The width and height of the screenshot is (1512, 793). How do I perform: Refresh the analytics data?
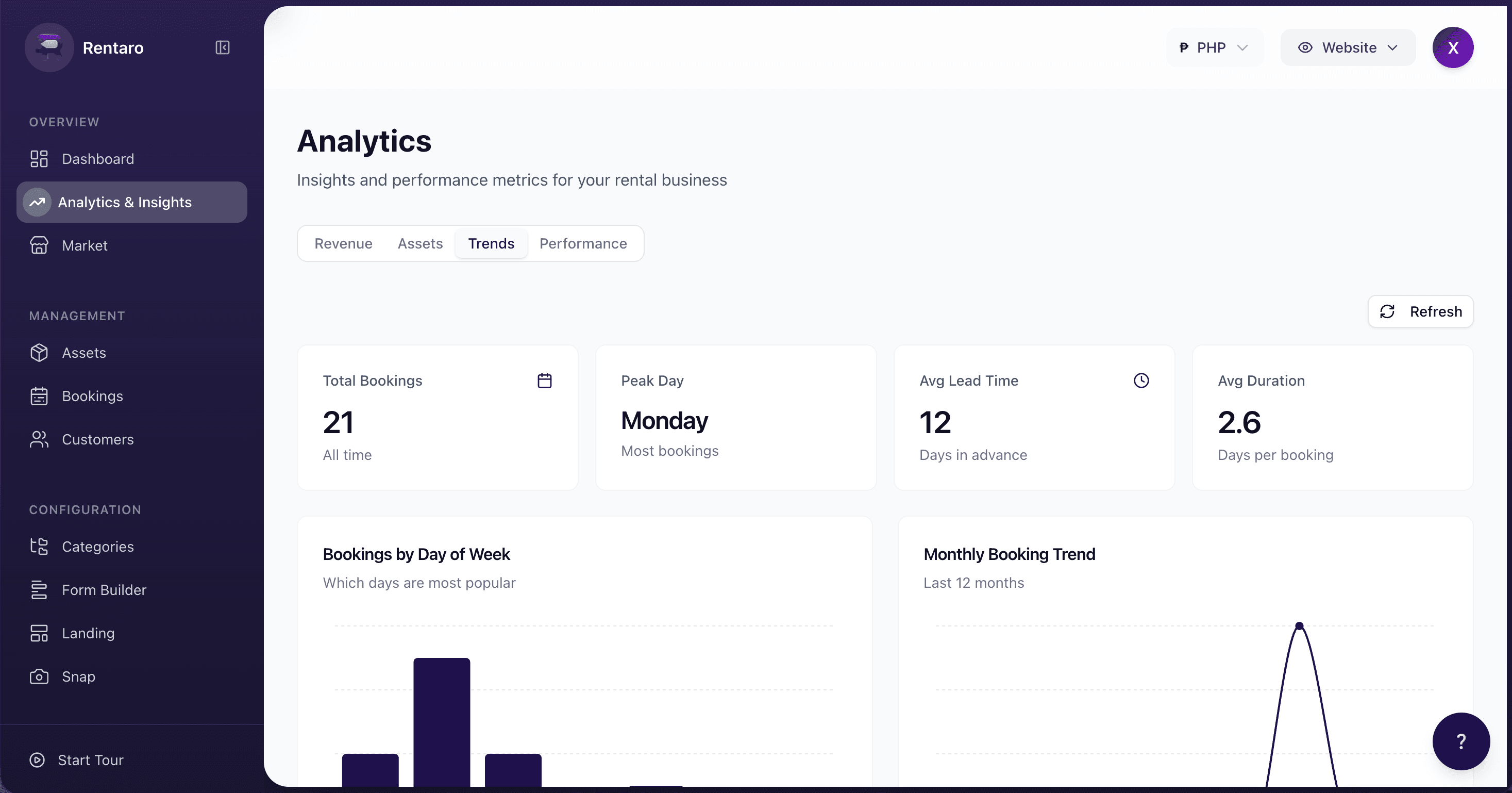tap(1420, 311)
